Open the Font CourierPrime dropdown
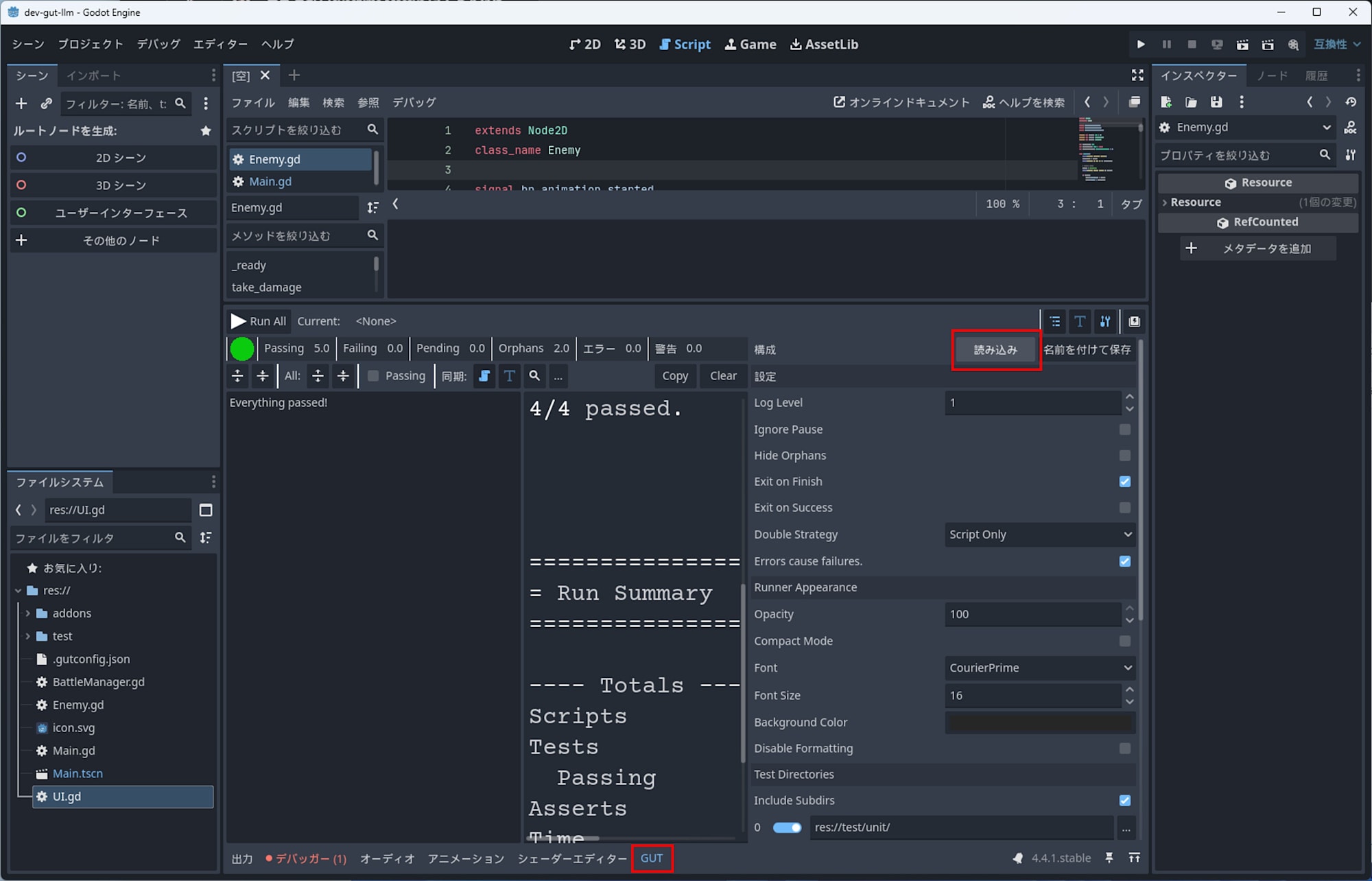The image size is (1372, 881). (1040, 668)
